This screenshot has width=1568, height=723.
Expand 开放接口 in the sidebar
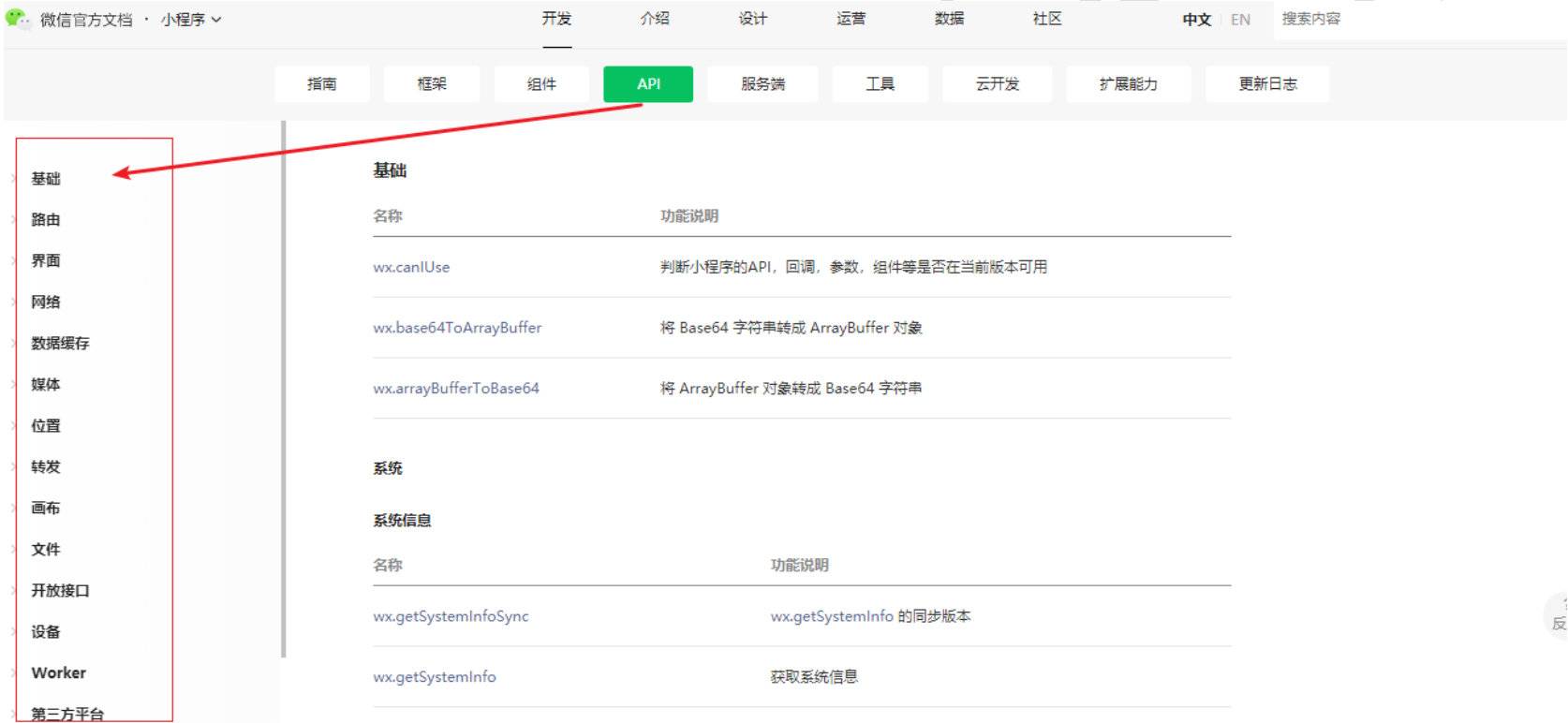coord(61,591)
